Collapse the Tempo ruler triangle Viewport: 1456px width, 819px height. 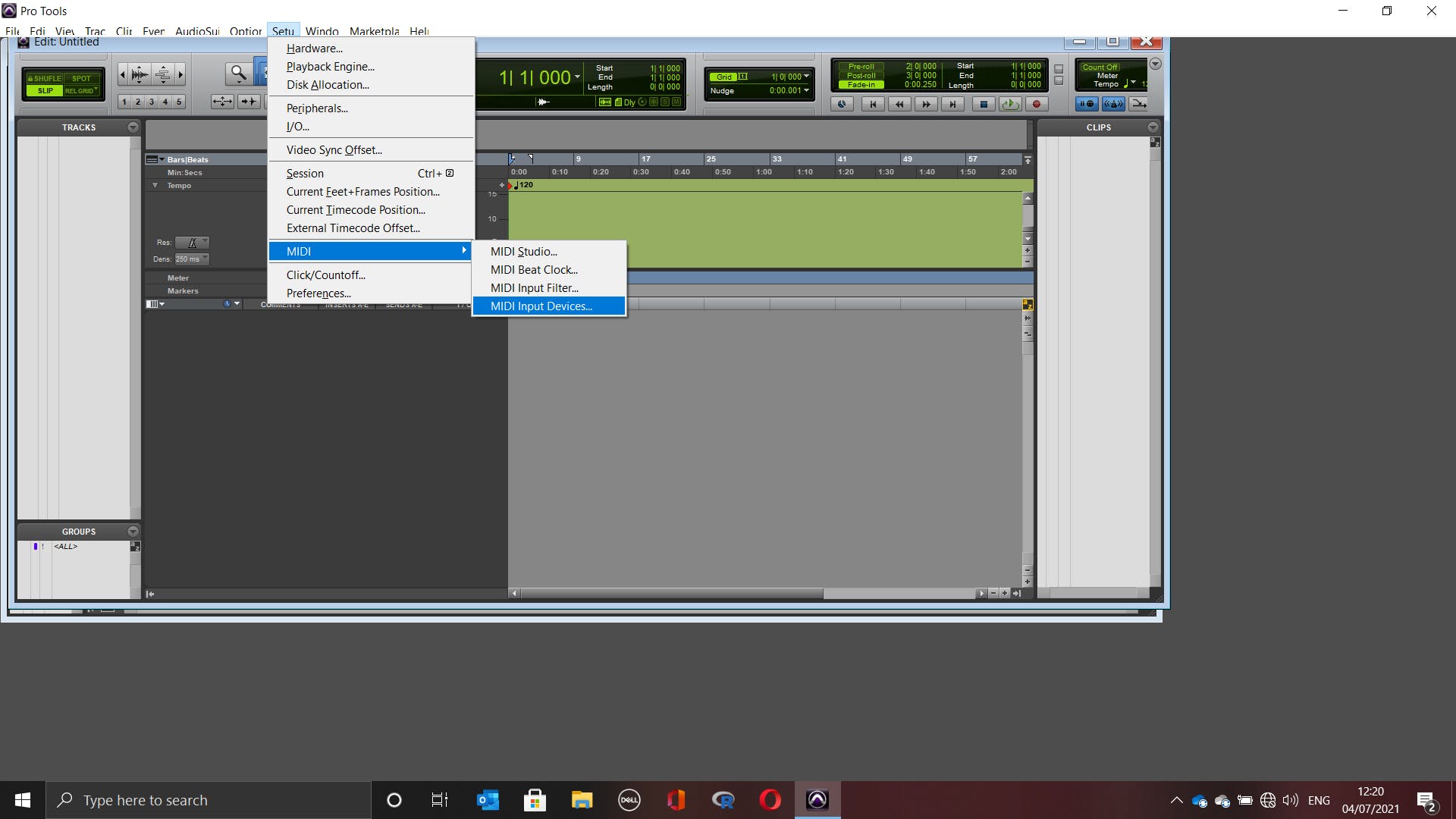(155, 185)
